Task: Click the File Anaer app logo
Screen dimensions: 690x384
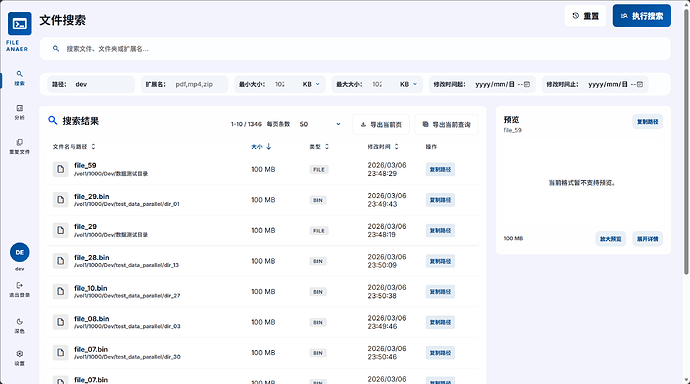Action: pyautogui.click(x=20, y=24)
